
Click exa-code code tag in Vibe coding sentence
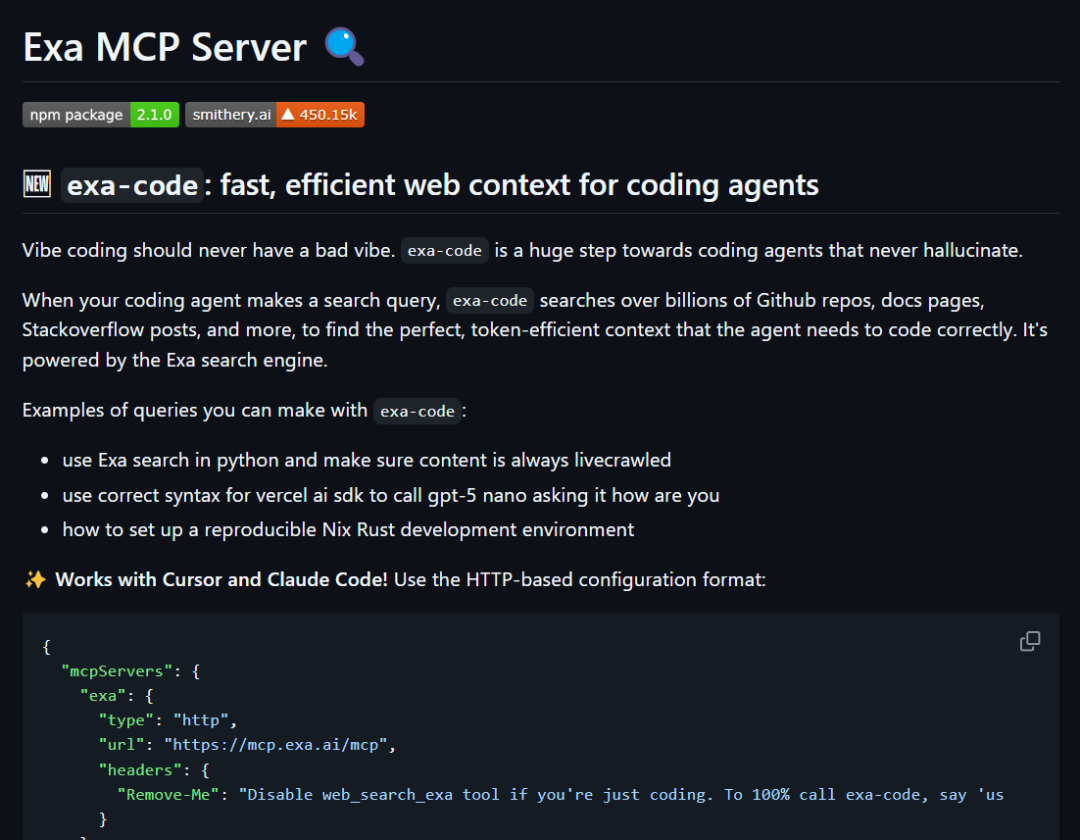coord(444,251)
